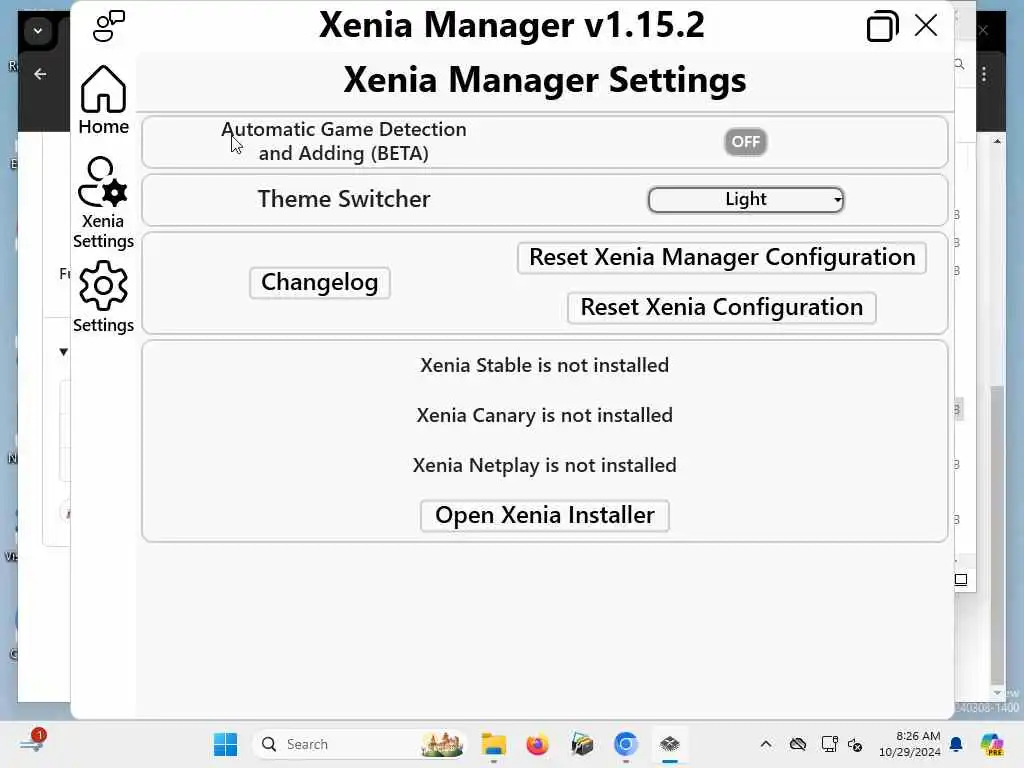Click chevron dropdown in background window
The image size is (1024, 768).
[38, 31]
